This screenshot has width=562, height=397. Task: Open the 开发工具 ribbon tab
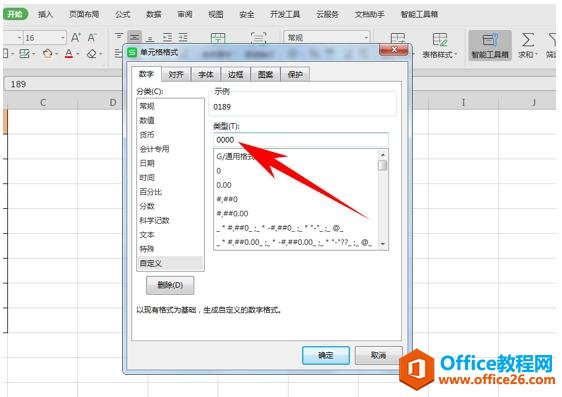(285, 14)
